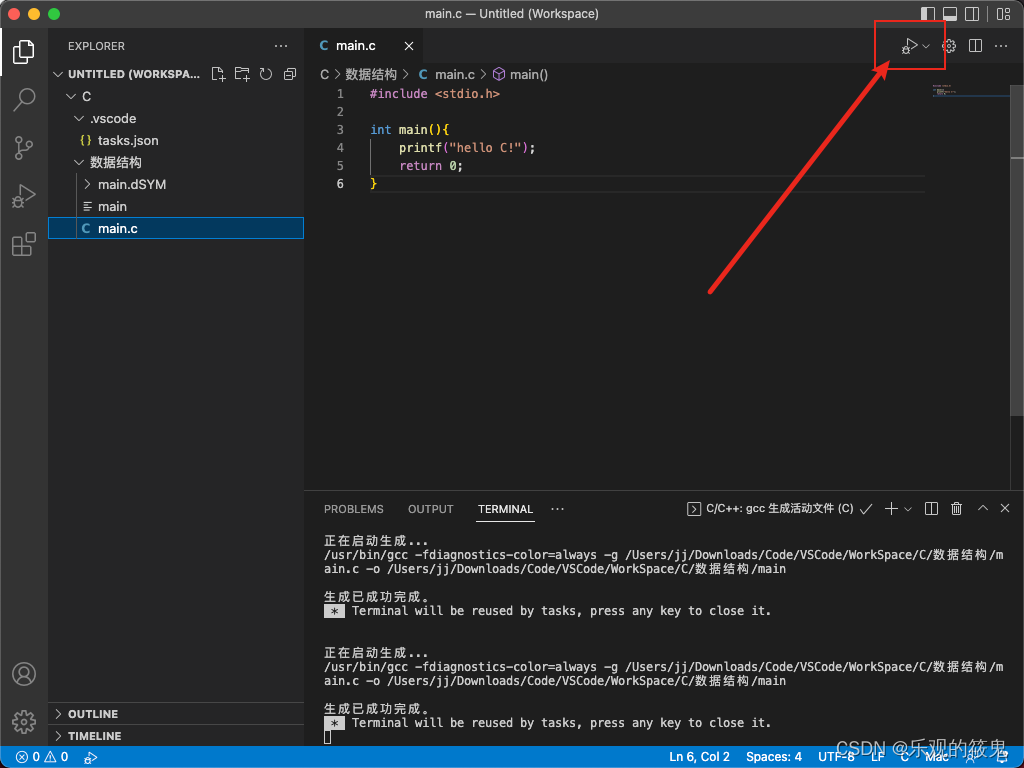
Task: Select the Search icon in the Activity Bar
Action: point(24,100)
